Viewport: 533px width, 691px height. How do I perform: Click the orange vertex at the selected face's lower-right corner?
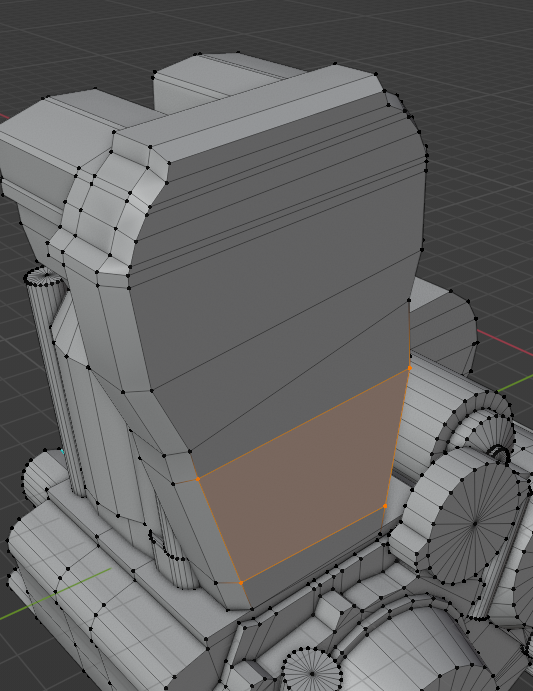[385, 506]
